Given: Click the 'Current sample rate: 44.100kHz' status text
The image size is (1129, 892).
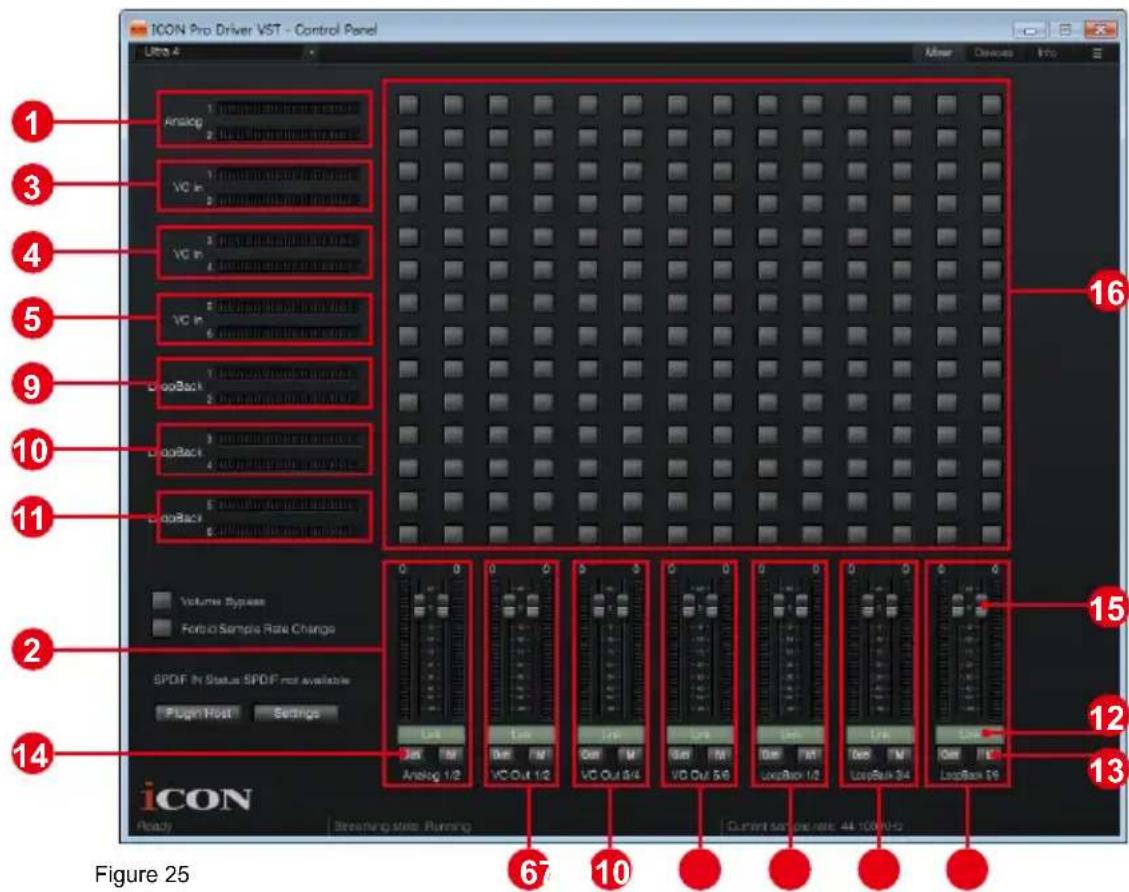Looking at the screenshot, I should click(x=814, y=826).
